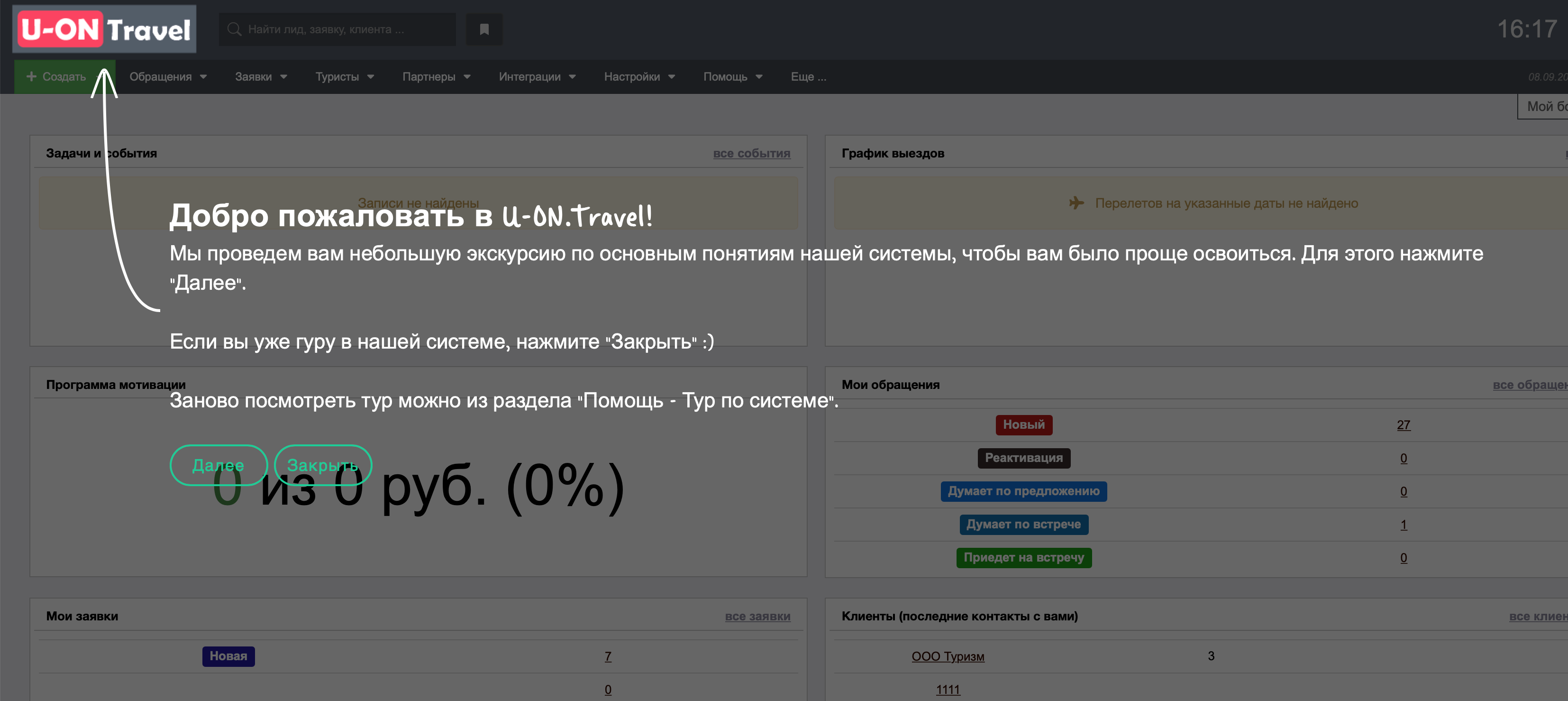The width and height of the screenshot is (1568, 701).
Task: Open the Обращения menu
Action: (168, 77)
